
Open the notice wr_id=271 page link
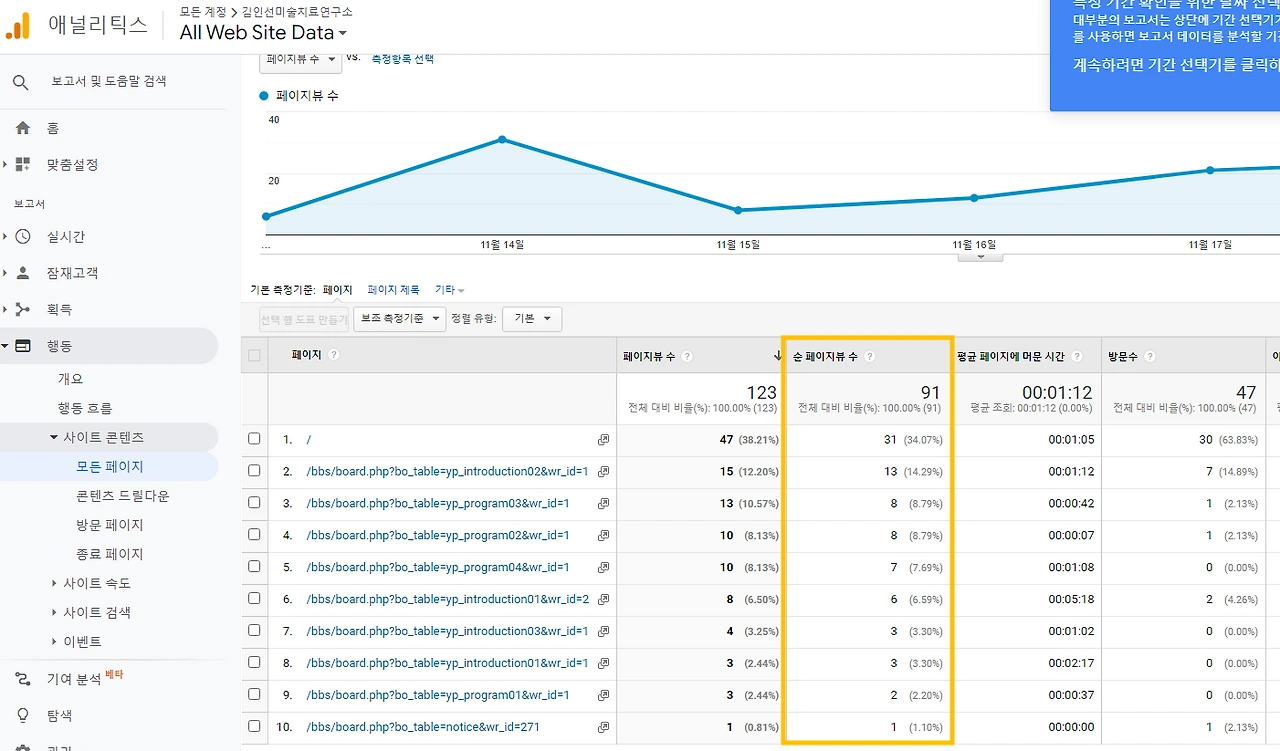[x=423, y=727]
